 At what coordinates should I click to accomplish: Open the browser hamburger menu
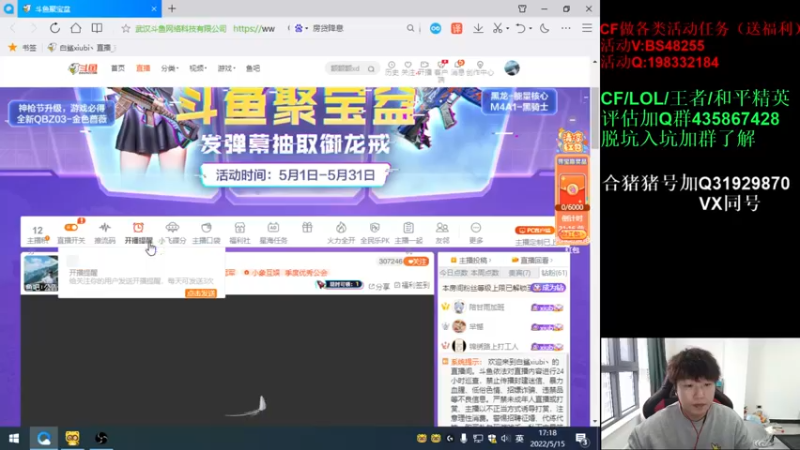[x=587, y=29]
